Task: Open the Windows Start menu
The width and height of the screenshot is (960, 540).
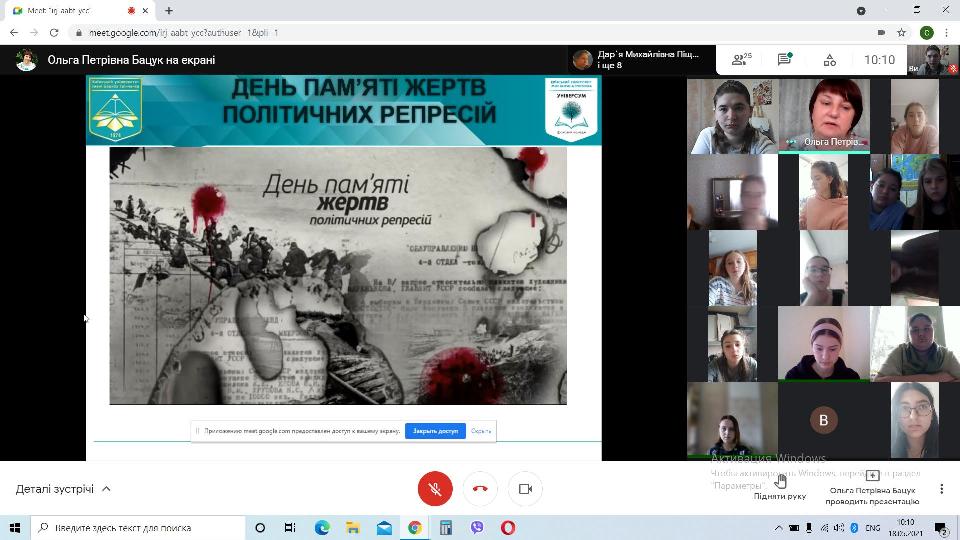Action: (x=15, y=528)
